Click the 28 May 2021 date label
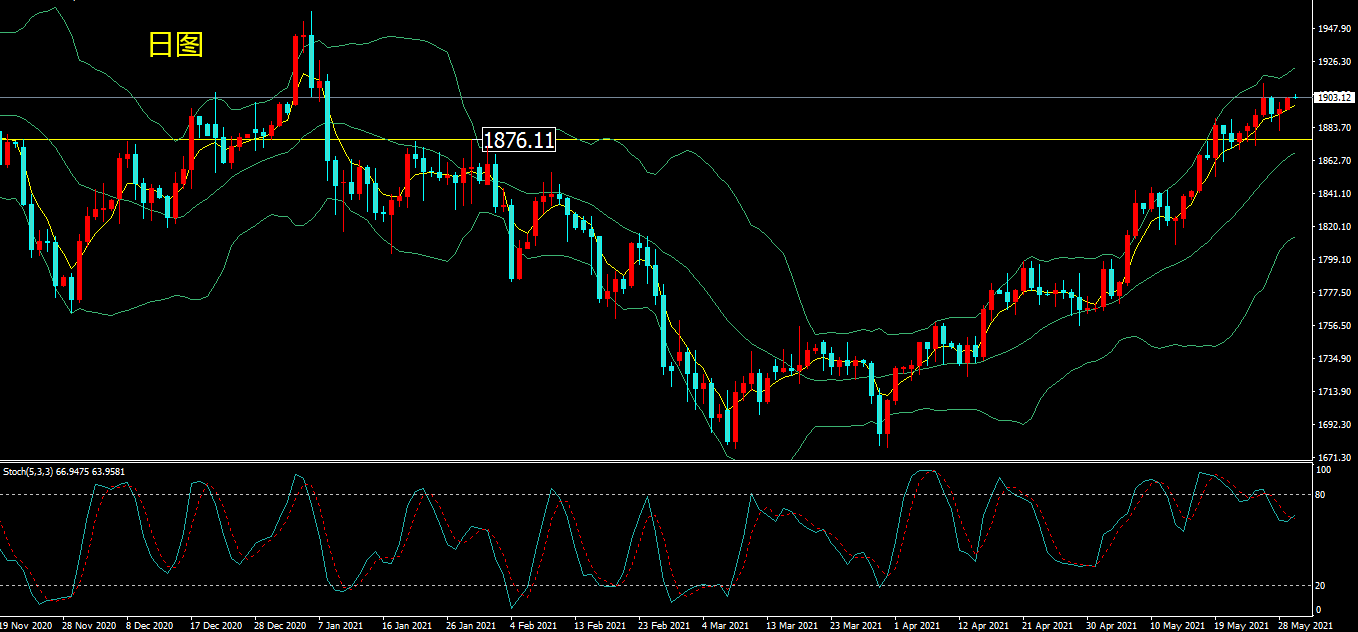1358x632 pixels. coord(1306,625)
